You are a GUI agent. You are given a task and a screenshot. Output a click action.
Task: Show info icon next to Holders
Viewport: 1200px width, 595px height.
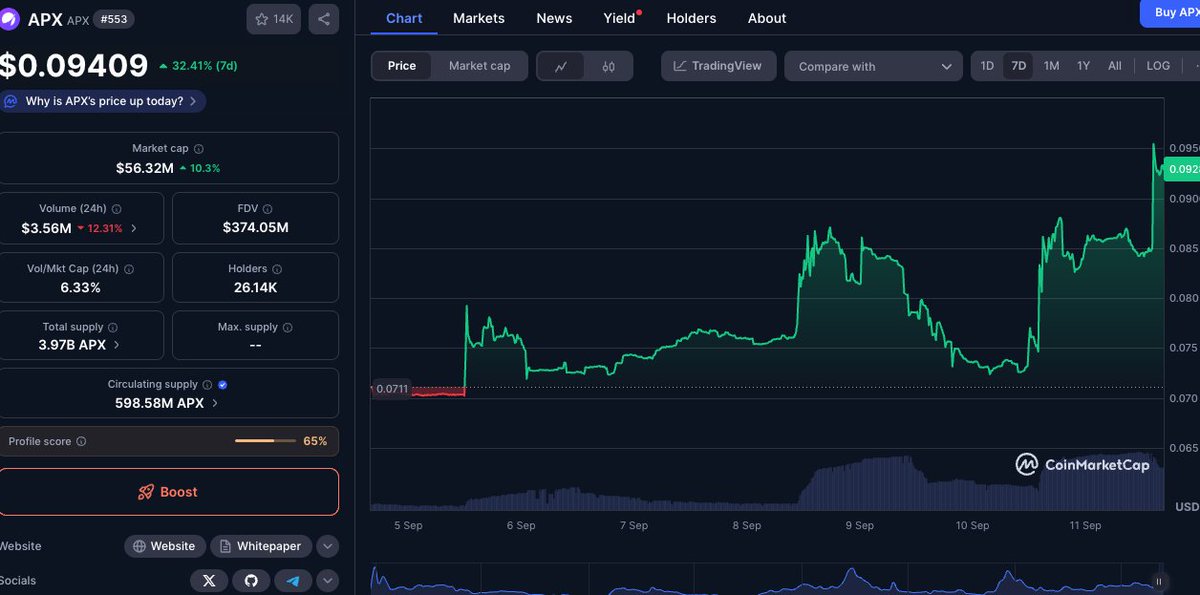[277, 269]
